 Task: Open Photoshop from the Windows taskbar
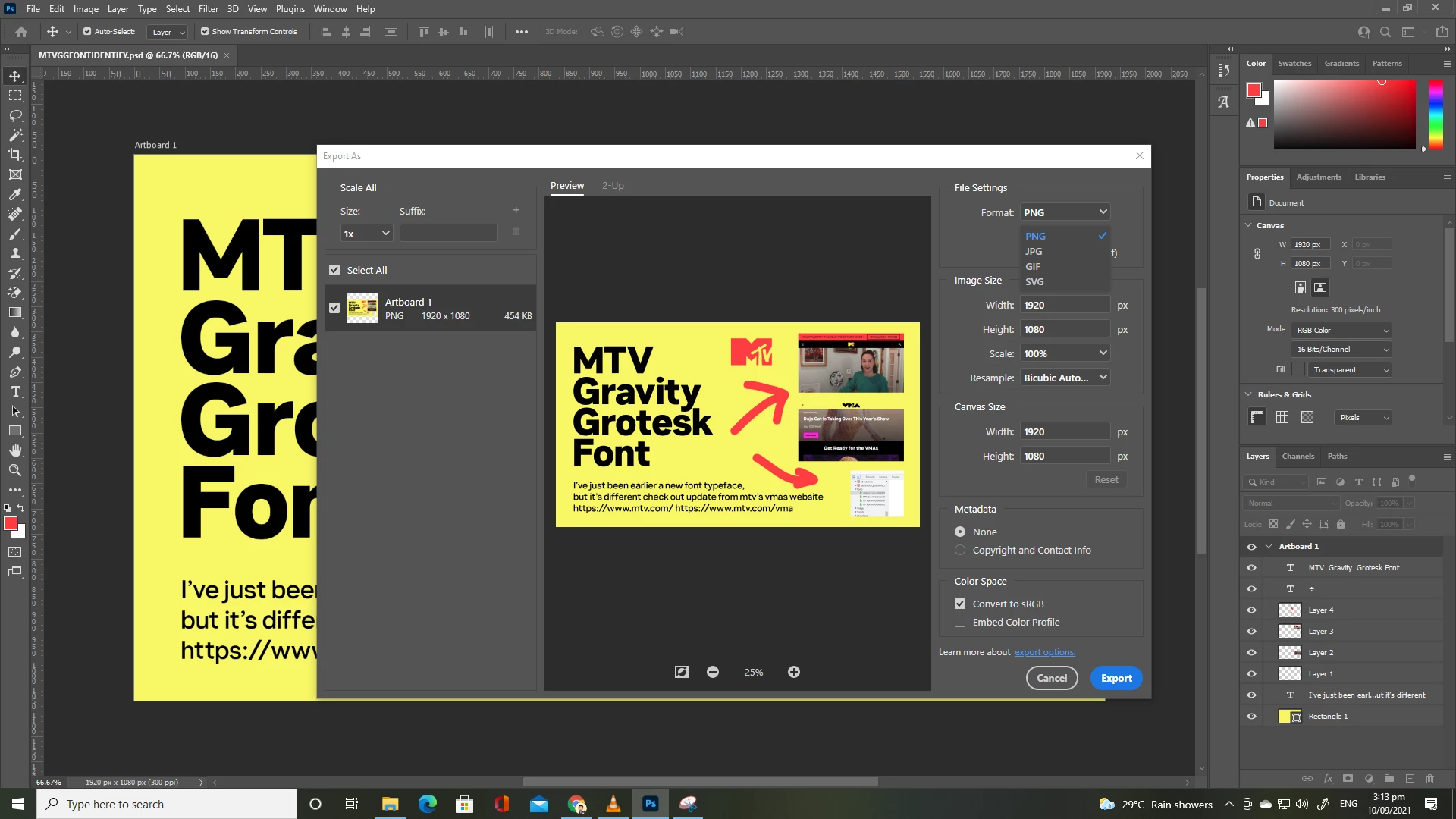pyautogui.click(x=651, y=804)
